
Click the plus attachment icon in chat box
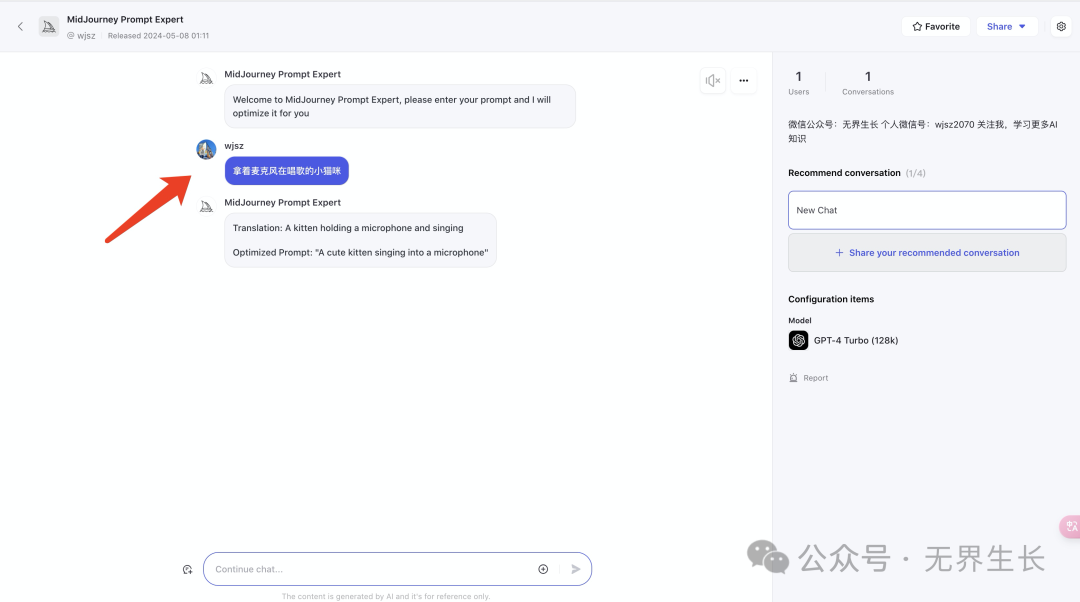pos(543,569)
